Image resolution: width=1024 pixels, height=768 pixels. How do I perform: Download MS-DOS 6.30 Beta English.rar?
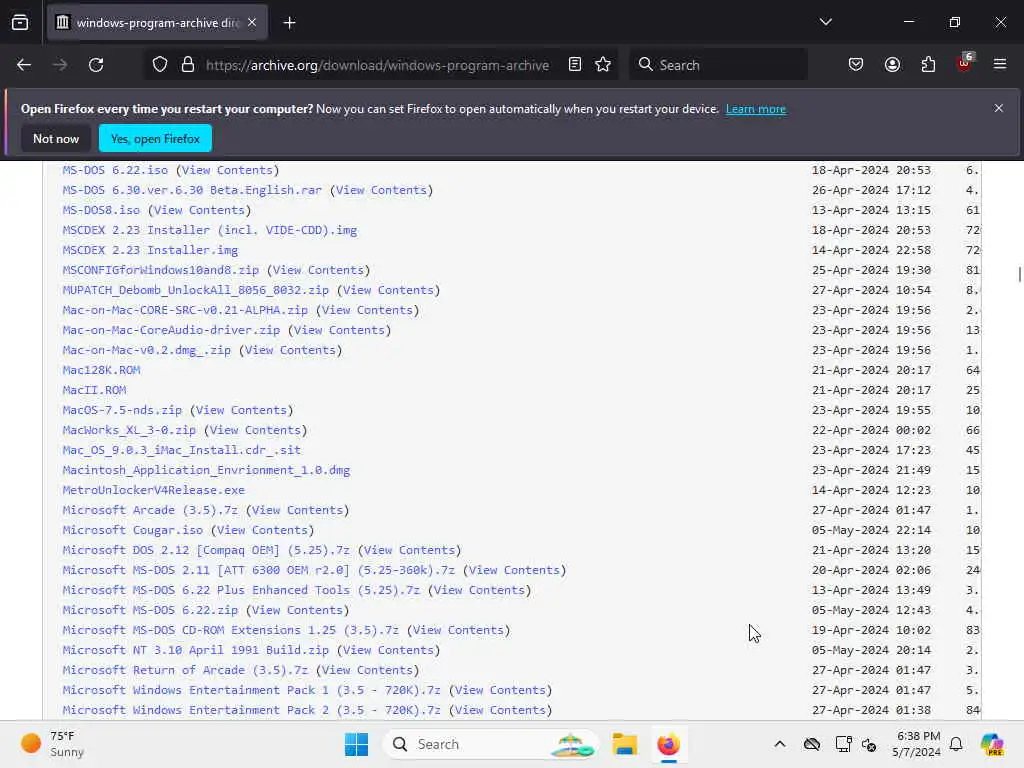(x=192, y=190)
